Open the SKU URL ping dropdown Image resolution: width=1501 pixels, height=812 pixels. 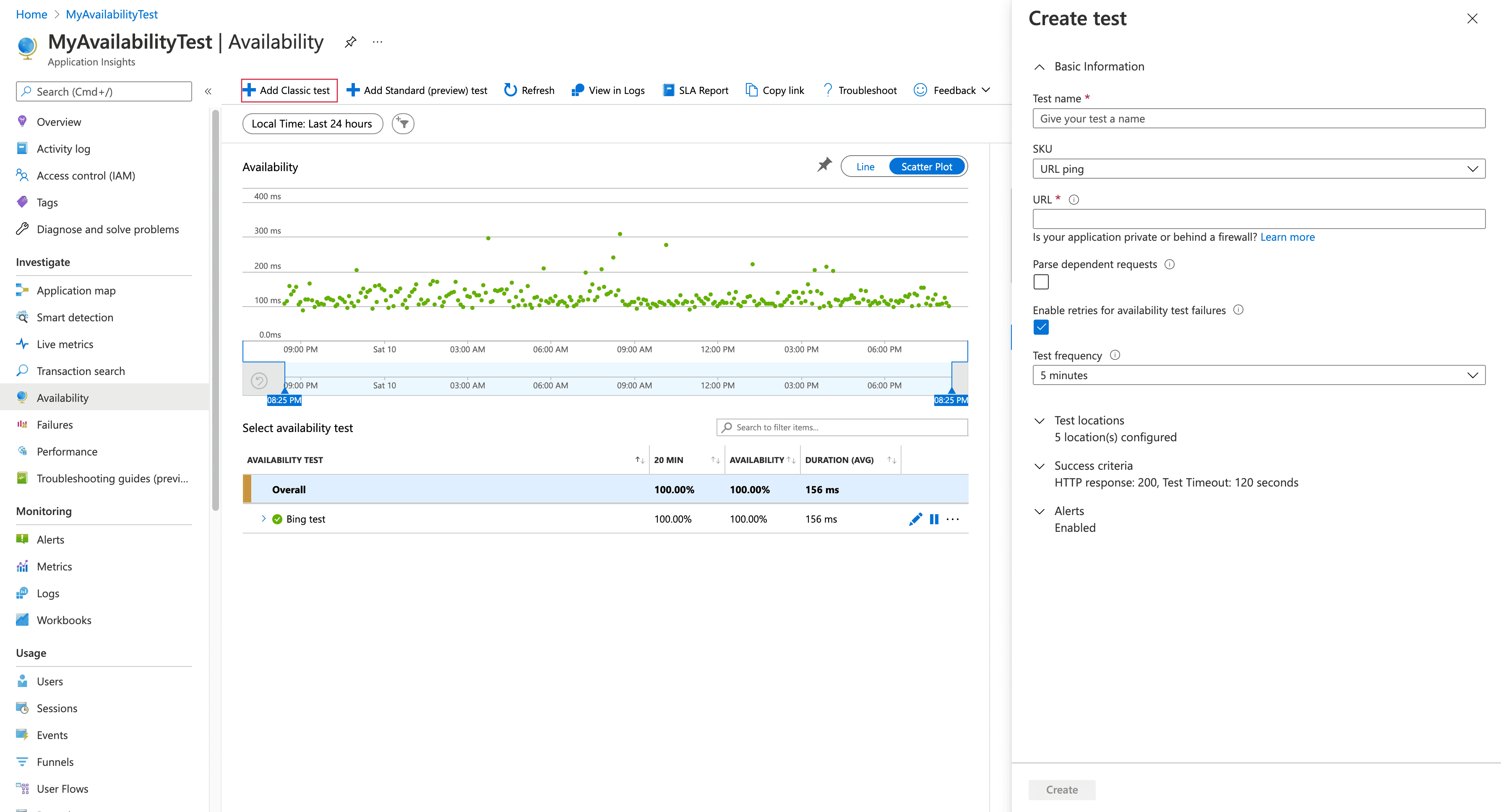1258,169
